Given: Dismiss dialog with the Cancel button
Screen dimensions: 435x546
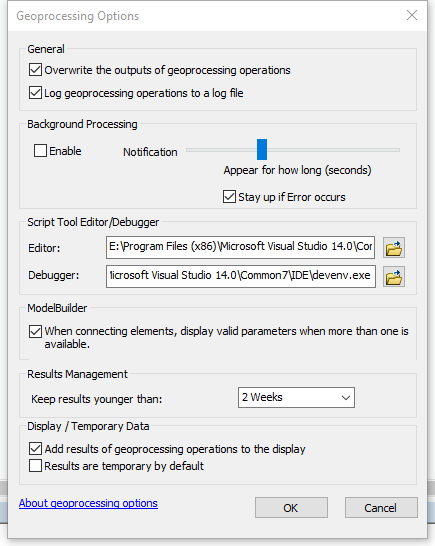Looking at the screenshot, I should (381, 508).
